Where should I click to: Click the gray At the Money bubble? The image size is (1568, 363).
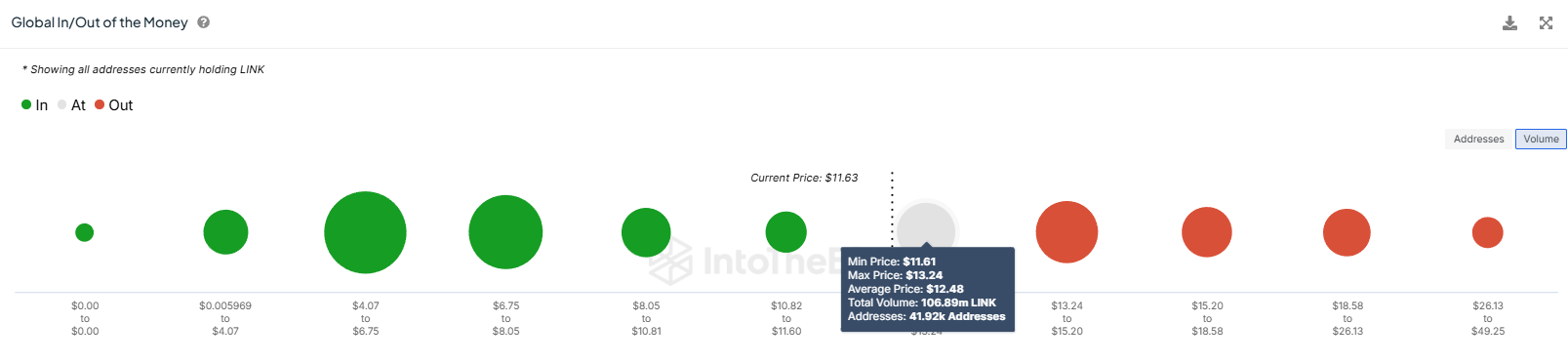click(x=926, y=224)
